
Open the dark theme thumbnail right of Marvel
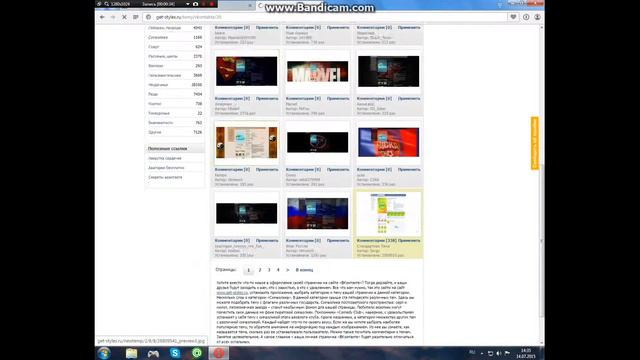pyautogui.click(x=389, y=71)
